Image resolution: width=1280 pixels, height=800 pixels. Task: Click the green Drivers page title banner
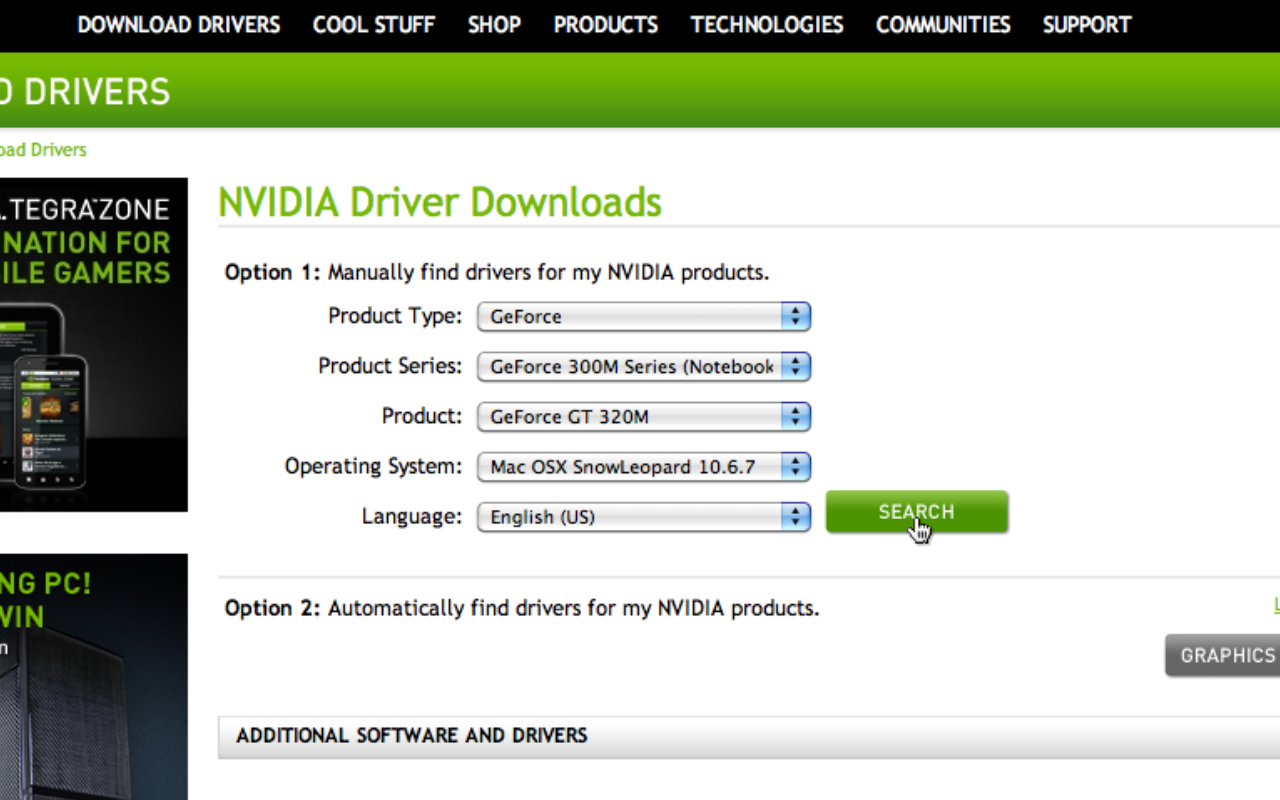point(640,91)
